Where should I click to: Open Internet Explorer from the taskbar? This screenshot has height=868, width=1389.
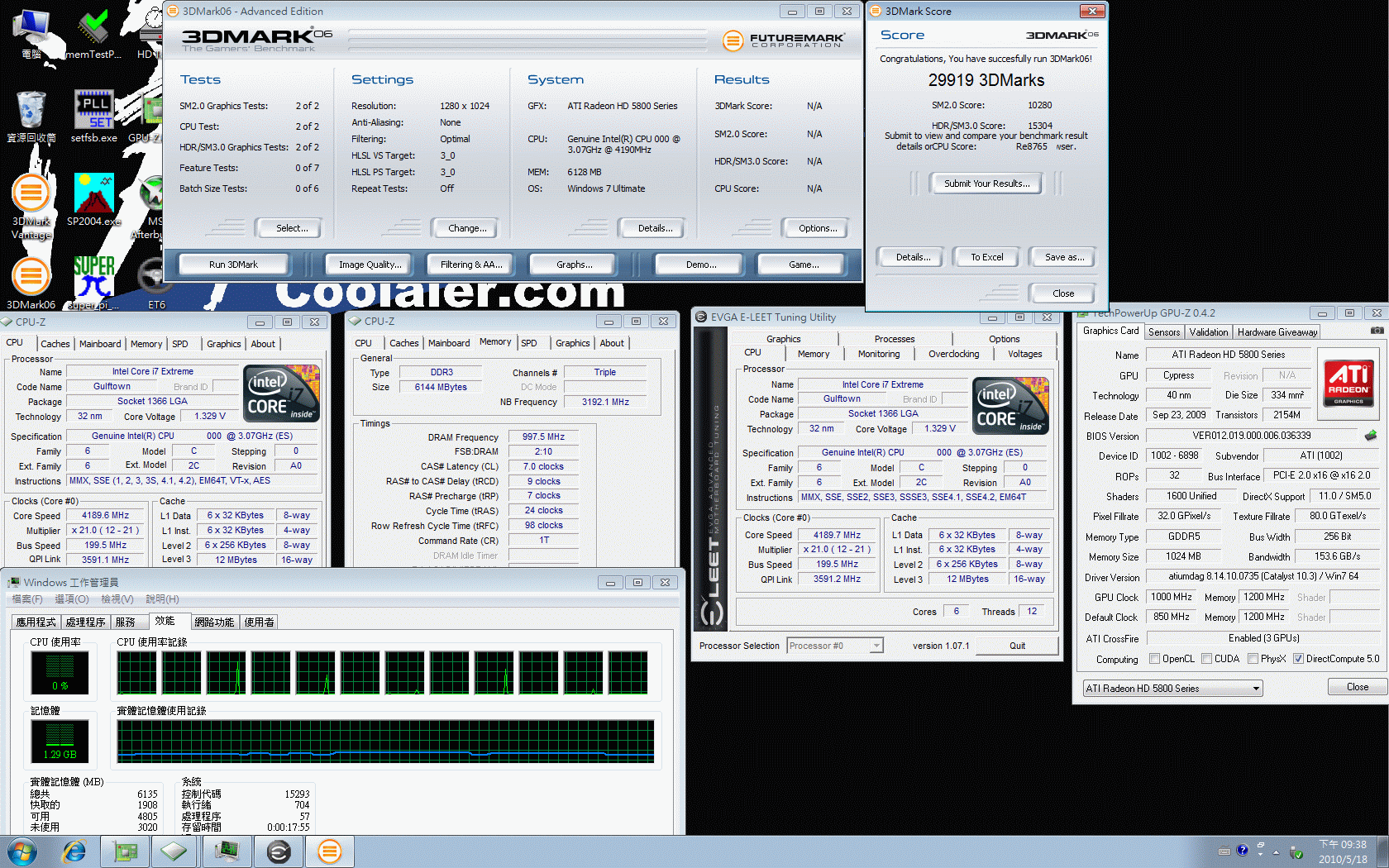pyautogui.click(x=74, y=851)
